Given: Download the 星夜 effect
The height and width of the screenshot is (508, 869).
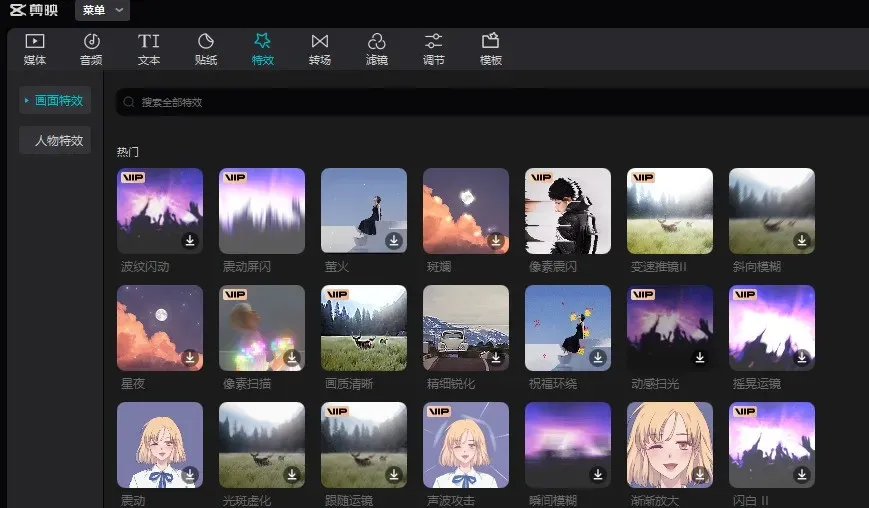Looking at the screenshot, I should (x=190, y=357).
